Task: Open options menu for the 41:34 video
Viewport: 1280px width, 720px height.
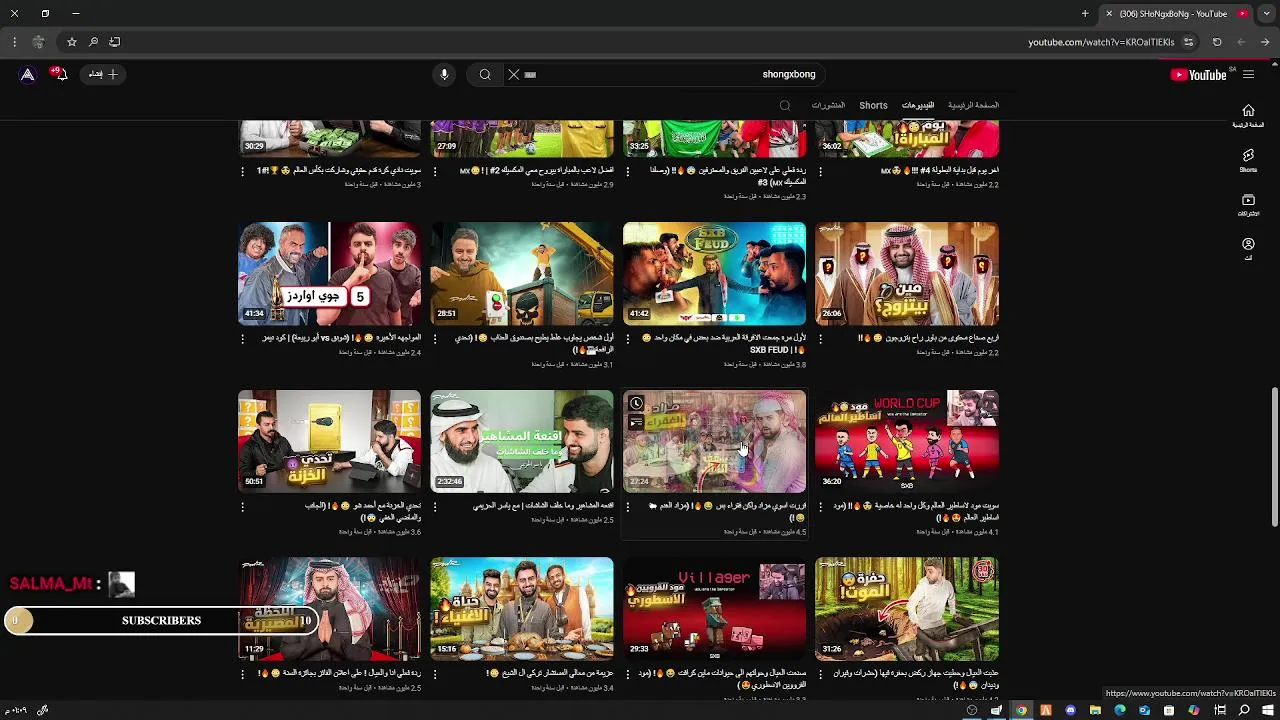Action: (242, 339)
